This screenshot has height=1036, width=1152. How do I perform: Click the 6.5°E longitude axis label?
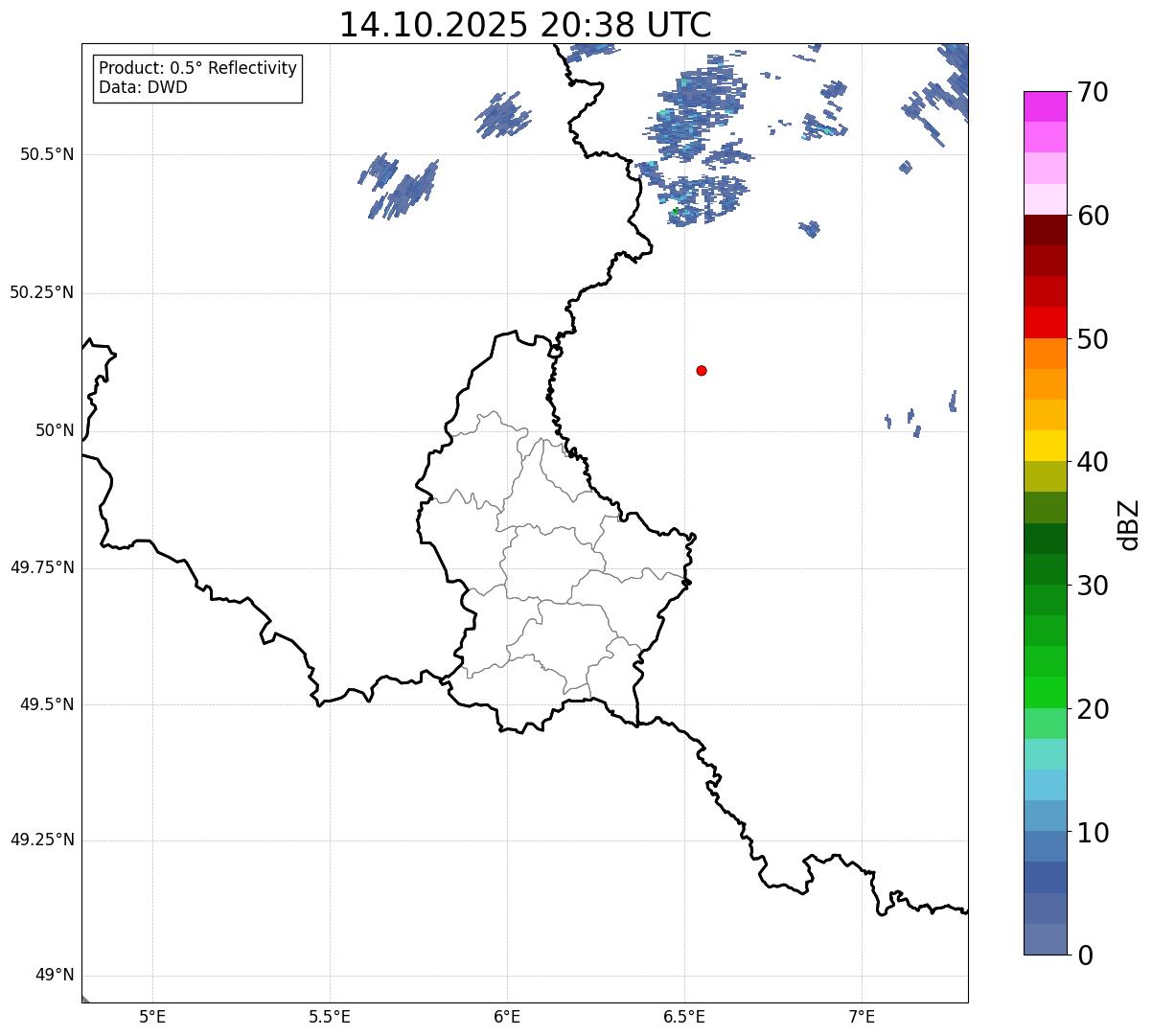(x=684, y=1017)
